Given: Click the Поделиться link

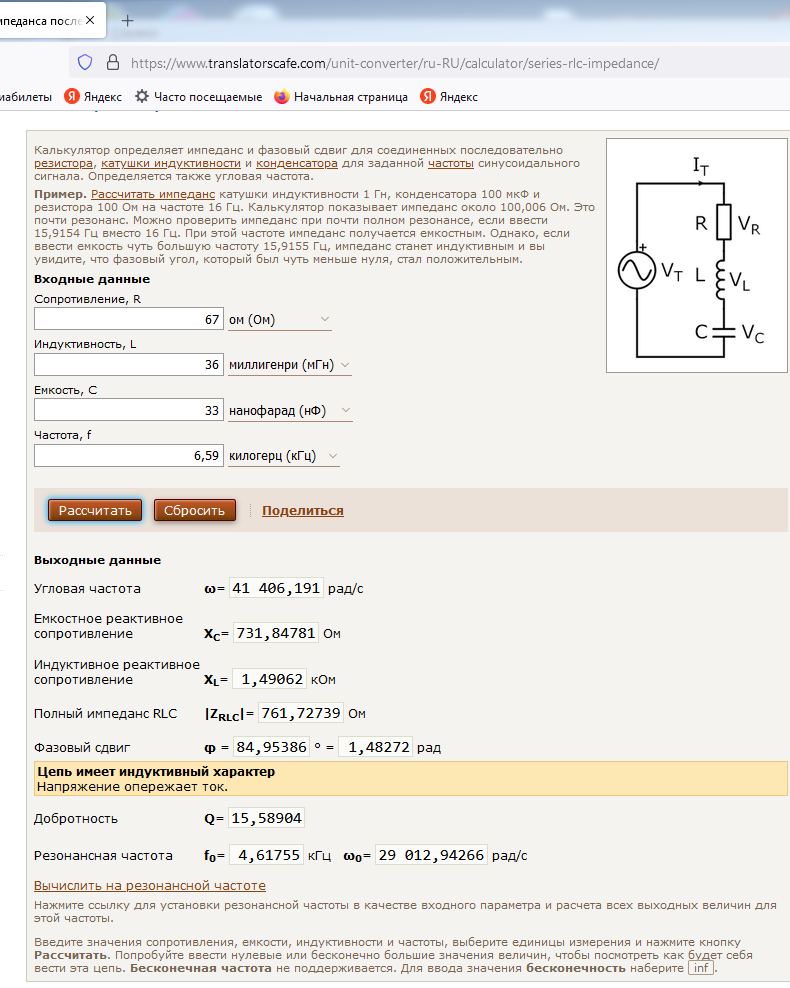Looking at the screenshot, I should 302,510.
